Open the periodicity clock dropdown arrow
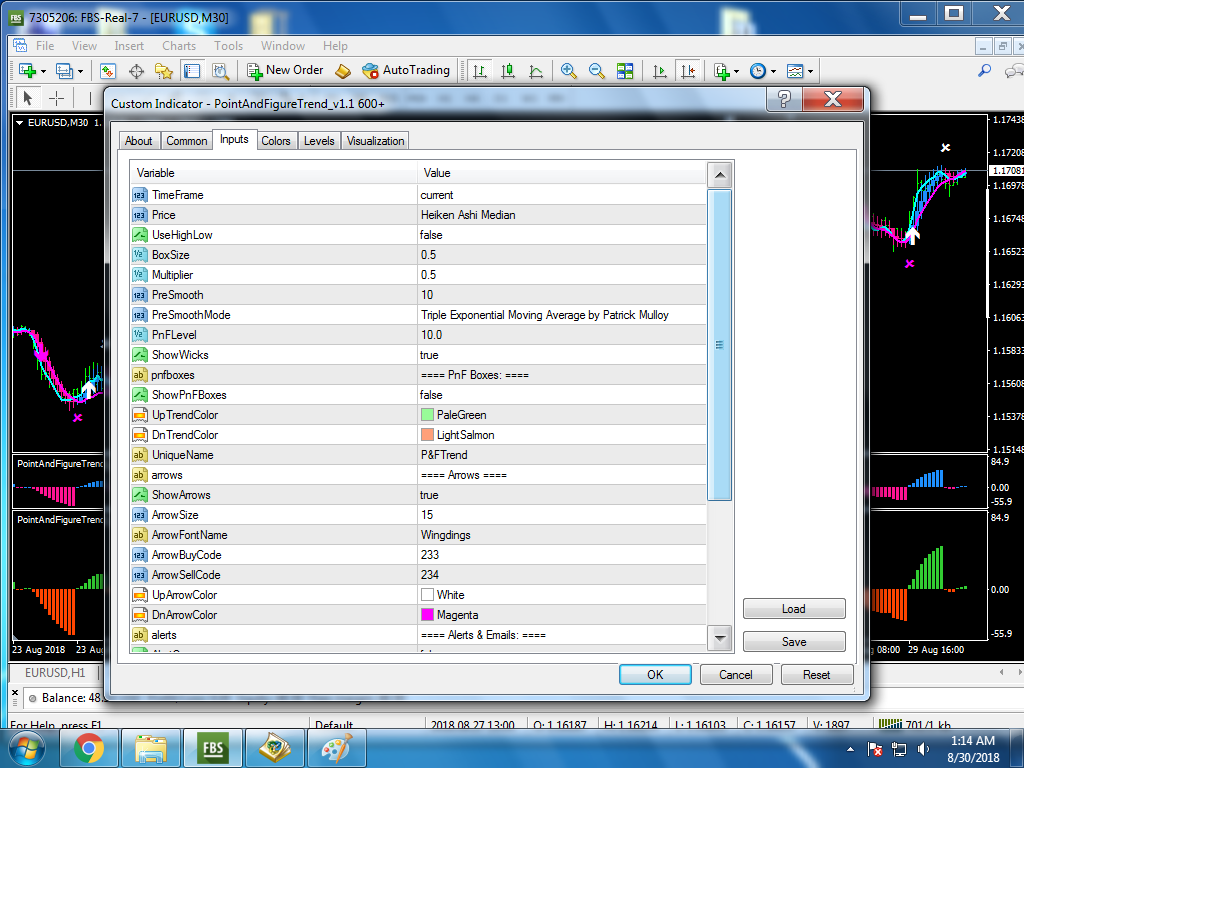The image size is (1228, 920). coord(774,71)
